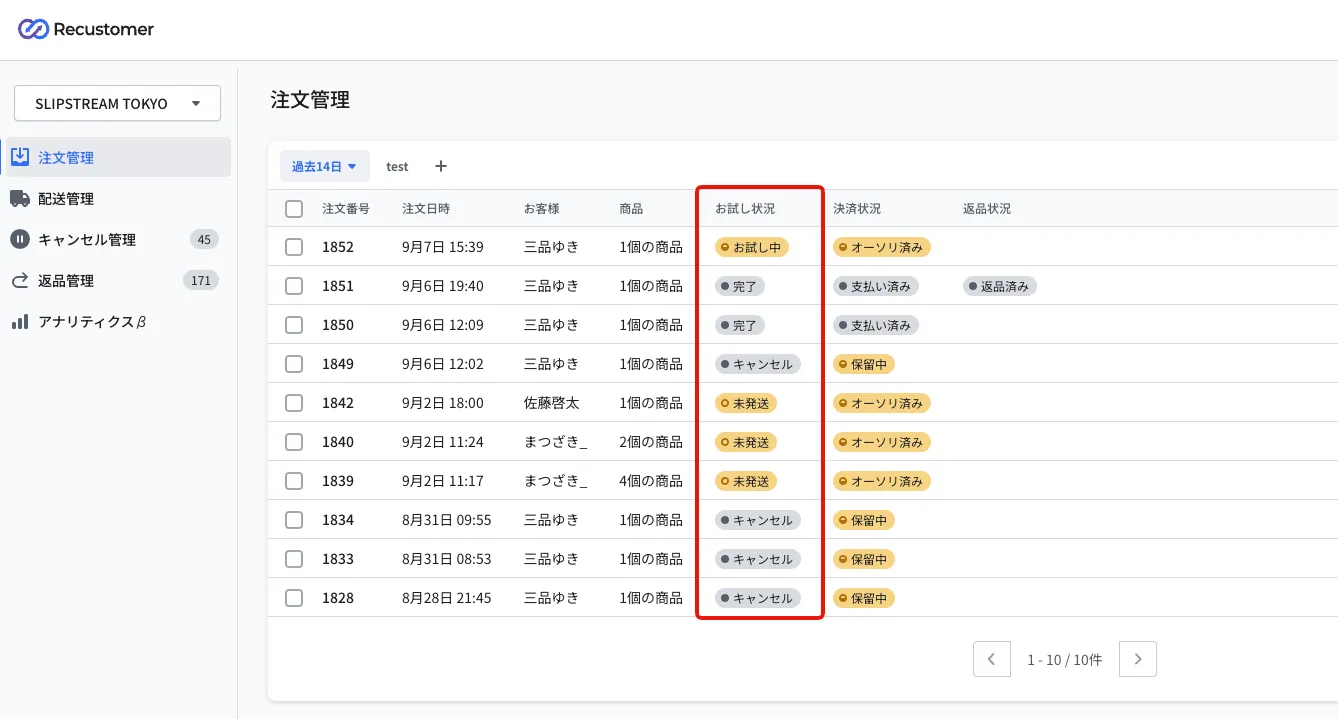Open order number 1840
This screenshot has width=1338, height=719.
[338, 442]
